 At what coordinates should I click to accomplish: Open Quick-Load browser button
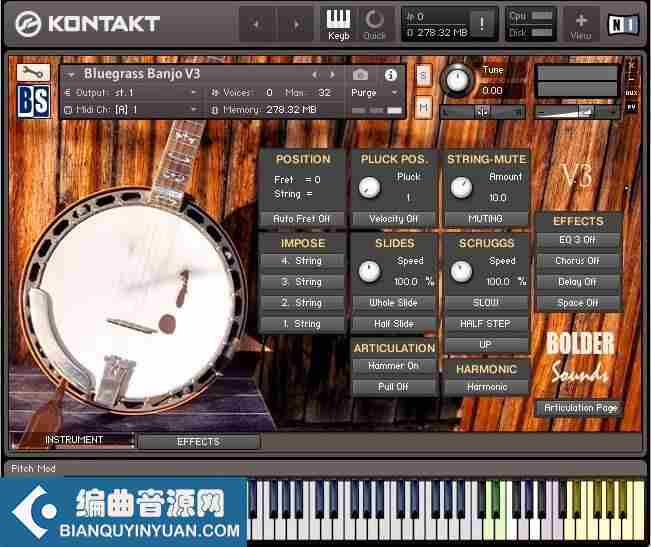(x=374, y=24)
